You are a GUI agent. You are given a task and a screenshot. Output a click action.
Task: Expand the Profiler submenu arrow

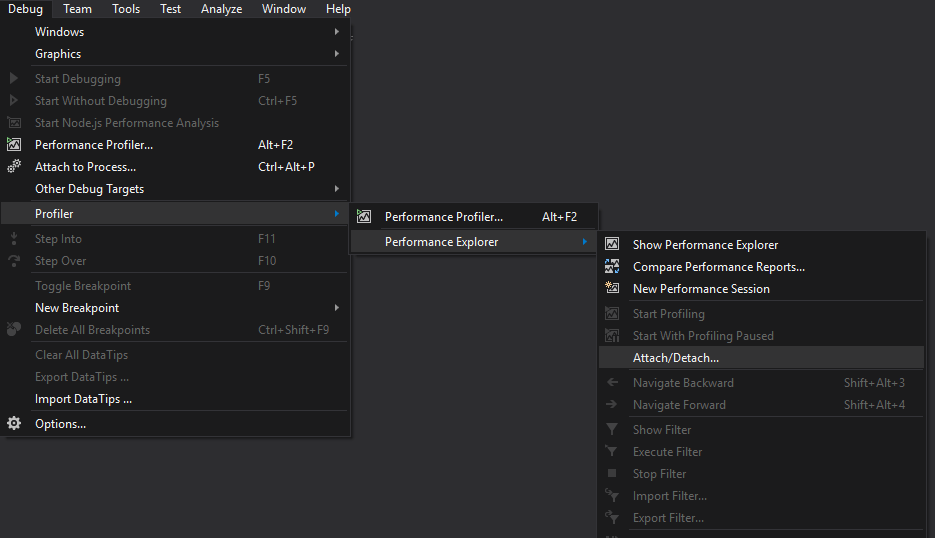pyautogui.click(x=337, y=214)
